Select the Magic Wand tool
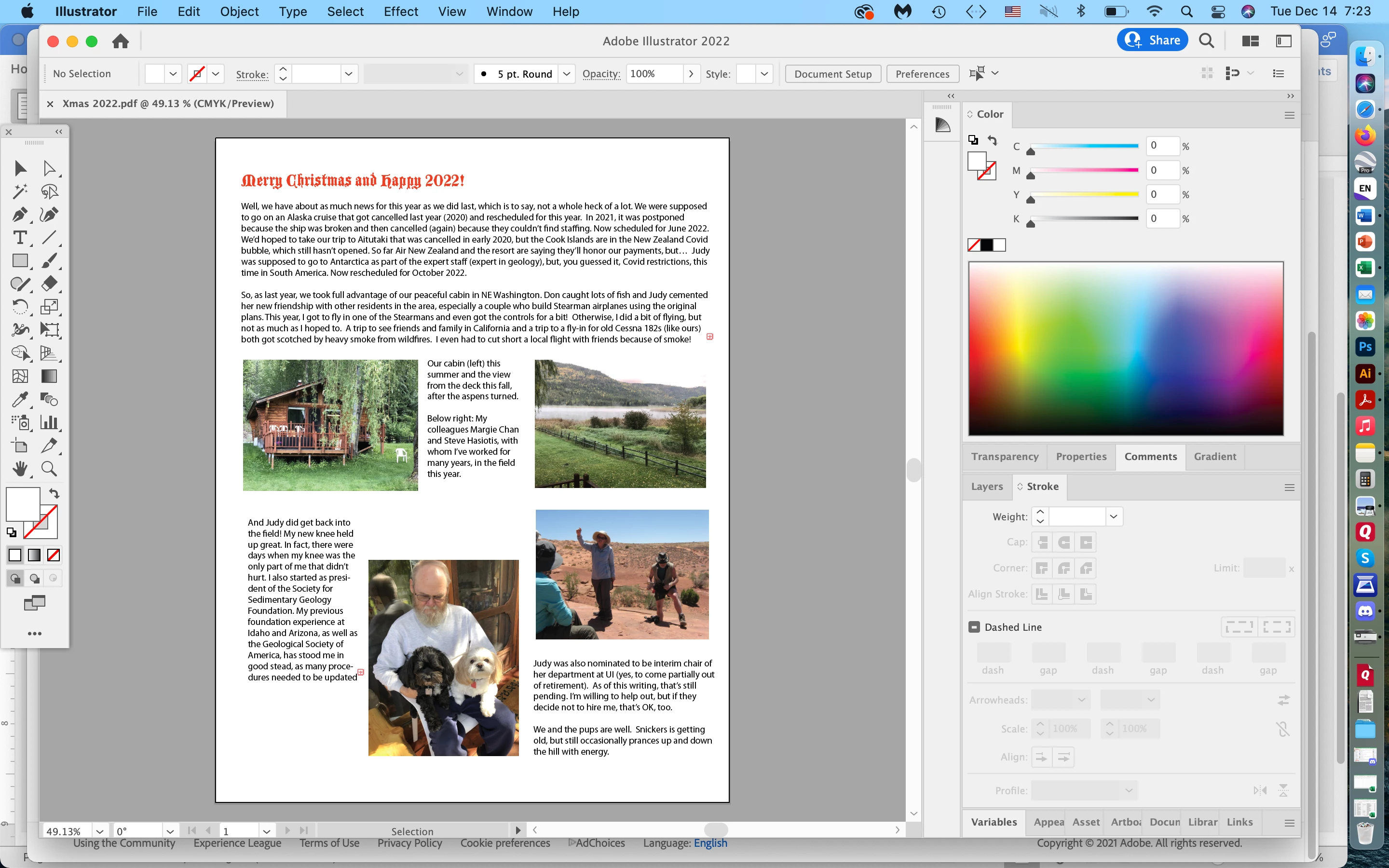This screenshot has height=868, width=1389. pos(19,191)
